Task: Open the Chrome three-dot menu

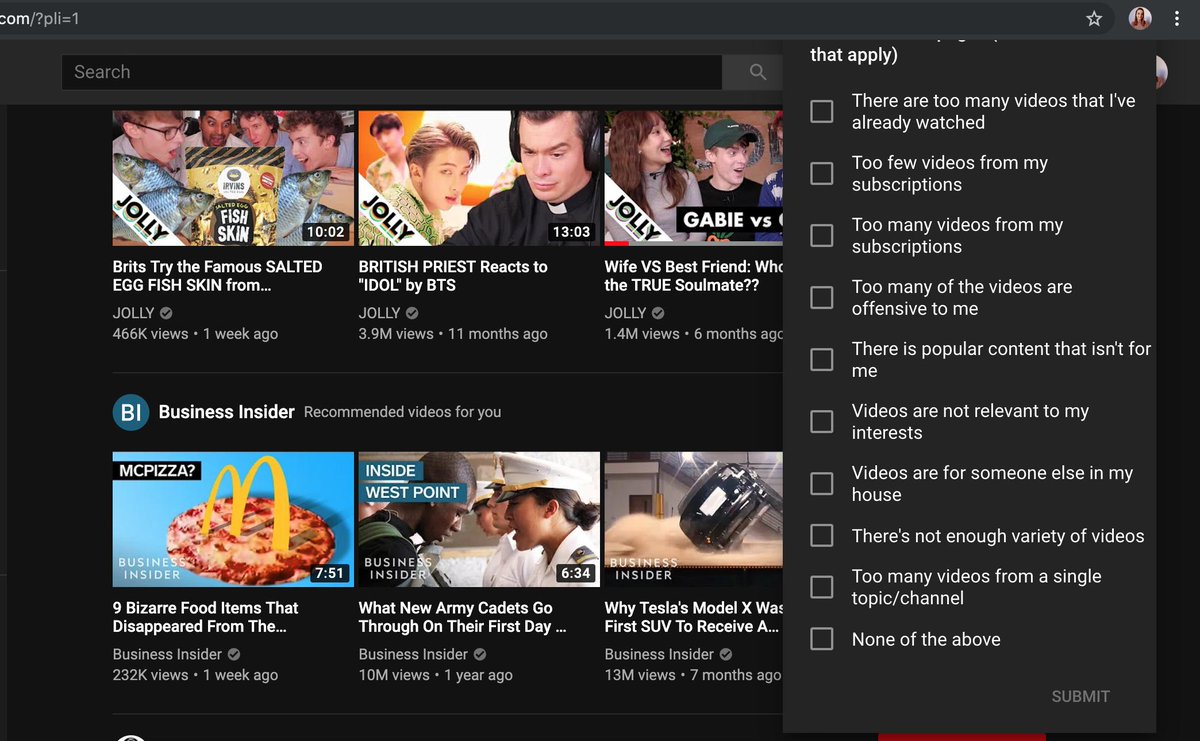Action: coord(1177,18)
